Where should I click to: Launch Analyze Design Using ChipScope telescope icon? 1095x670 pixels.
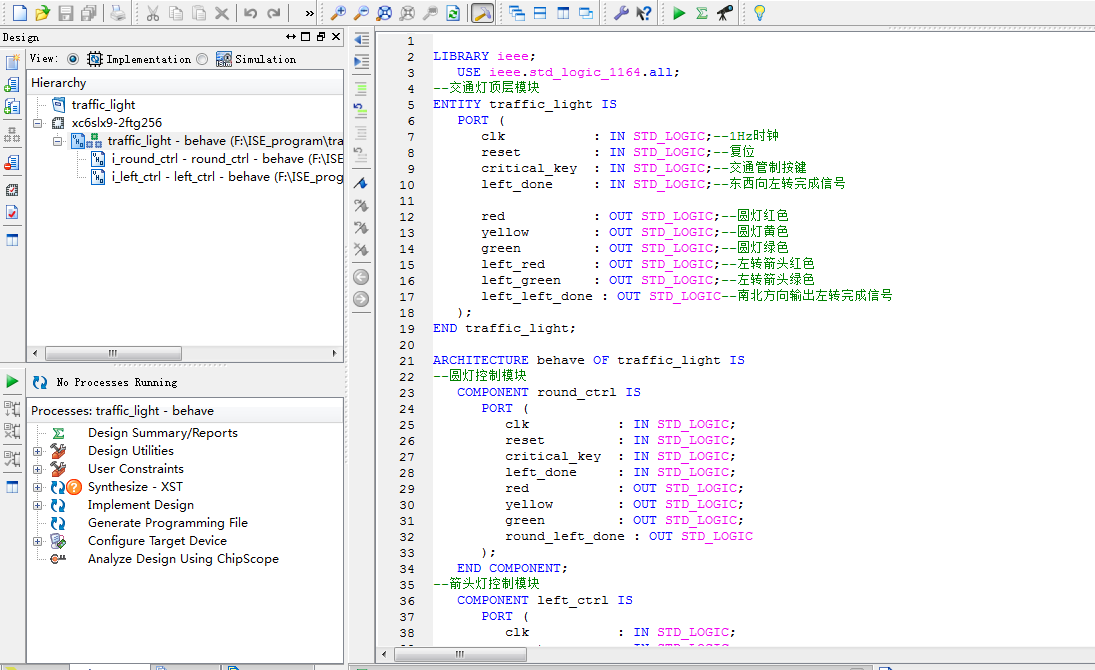pyautogui.click(x=722, y=13)
